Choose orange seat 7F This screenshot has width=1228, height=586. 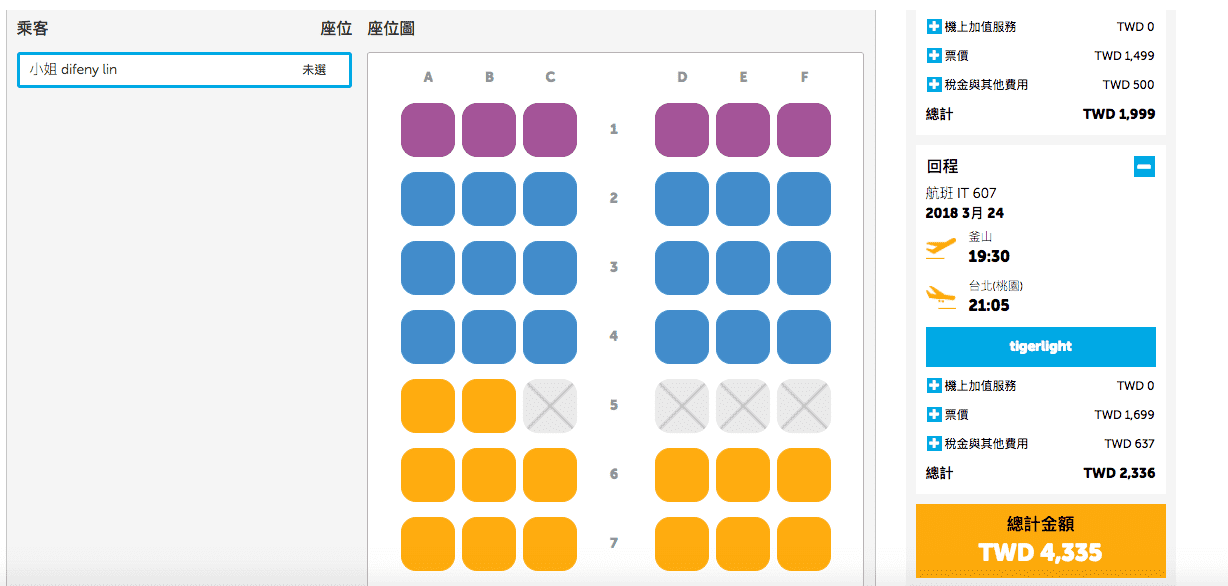tap(804, 544)
